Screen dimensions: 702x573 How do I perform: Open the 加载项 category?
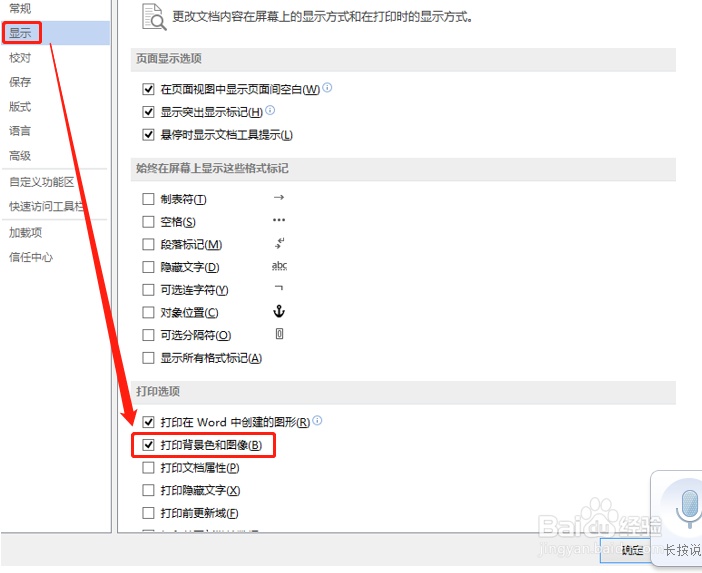click(x=26, y=233)
